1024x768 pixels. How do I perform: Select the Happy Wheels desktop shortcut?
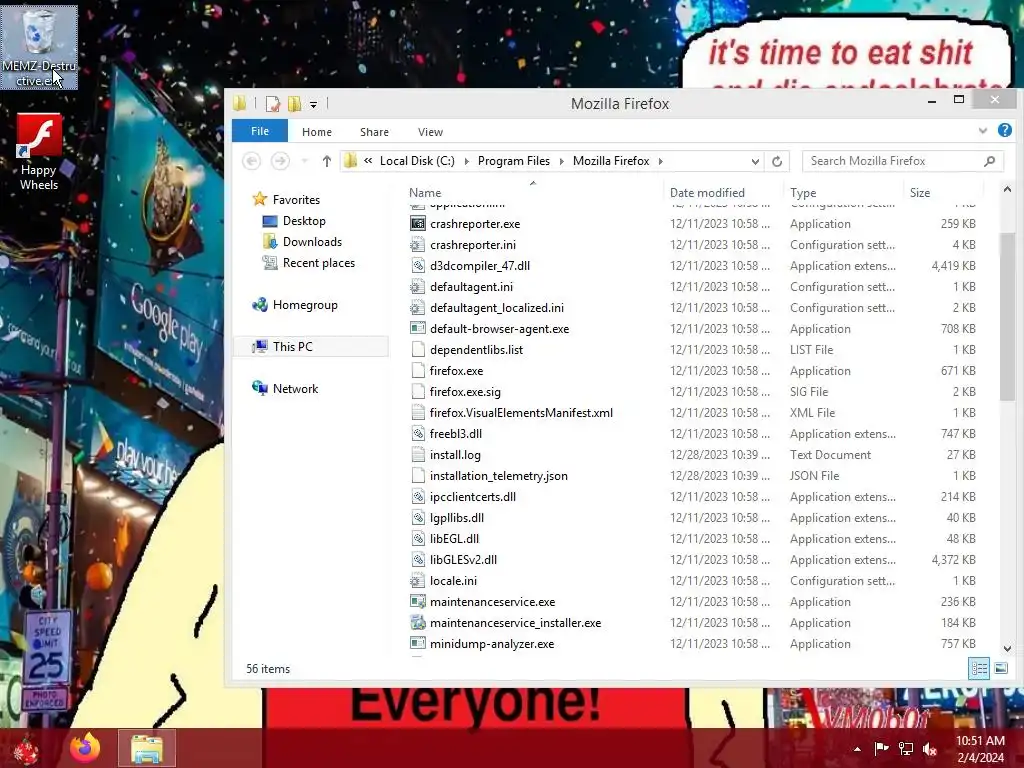pos(39,152)
